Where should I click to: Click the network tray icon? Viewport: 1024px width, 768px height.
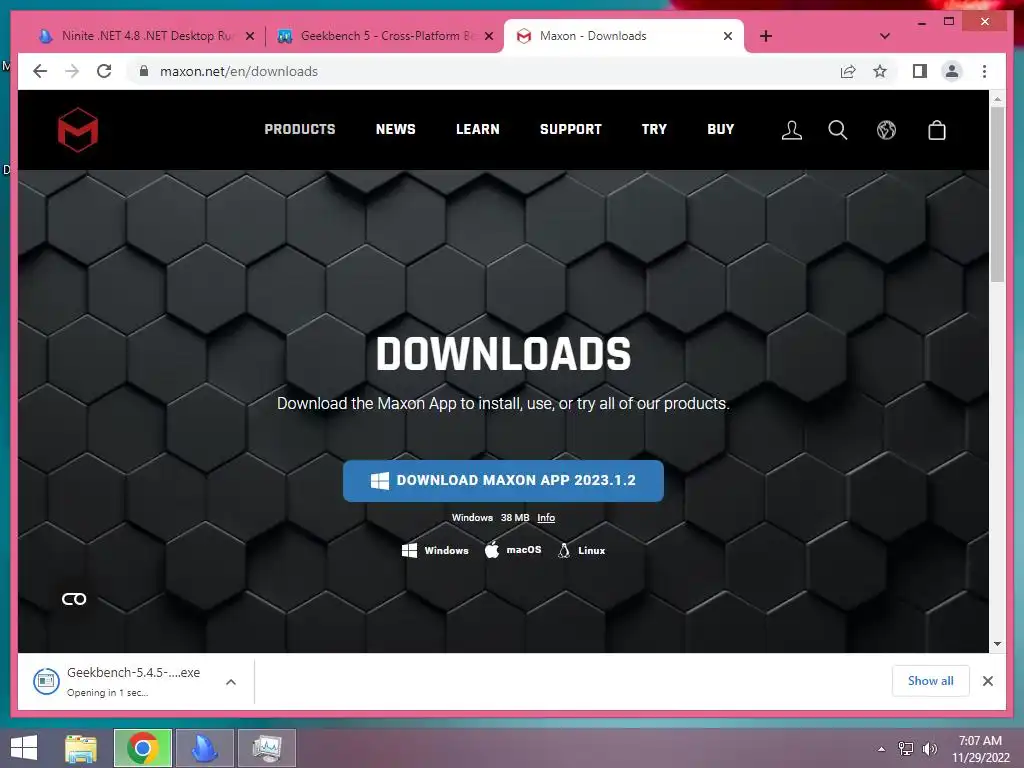[x=906, y=749]
